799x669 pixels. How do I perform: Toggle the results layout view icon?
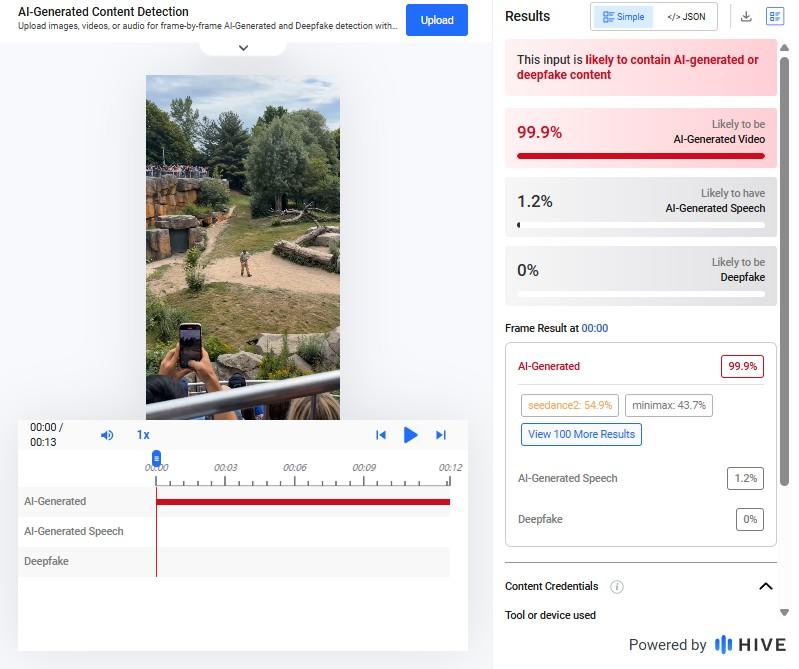click(x=775, y=16)
